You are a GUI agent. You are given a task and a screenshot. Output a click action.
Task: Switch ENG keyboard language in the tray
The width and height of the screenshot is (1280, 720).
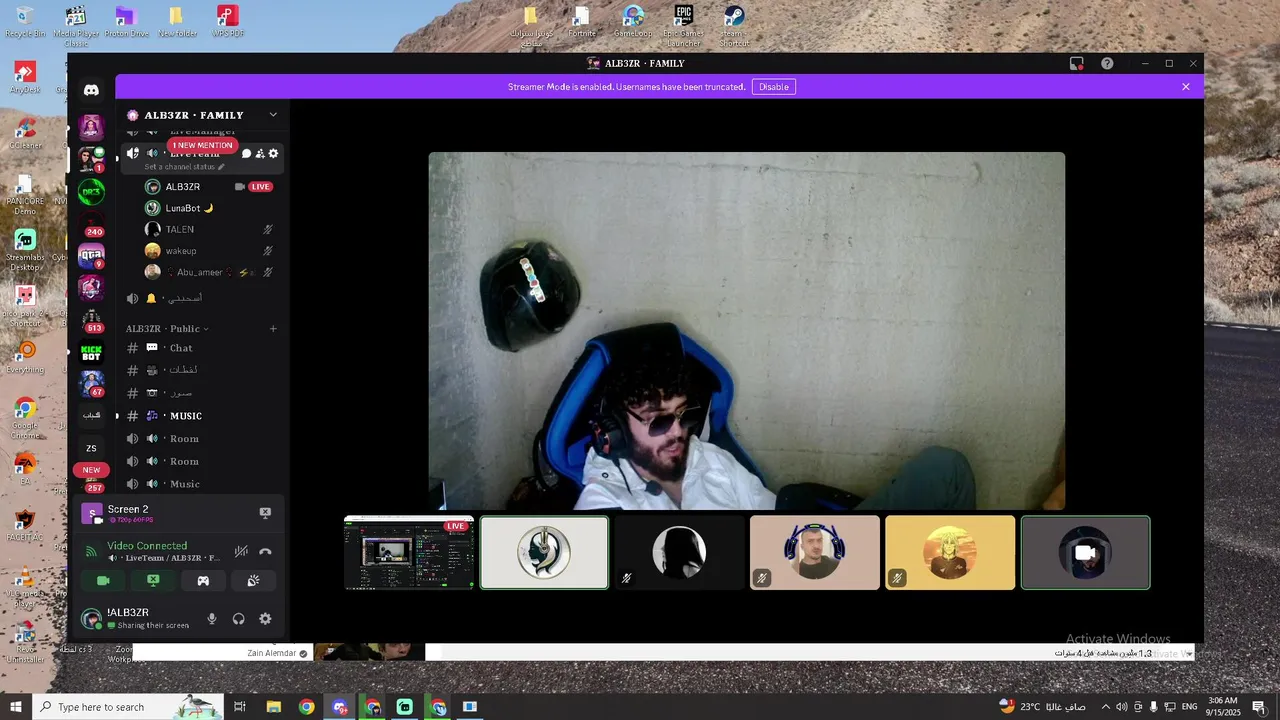(x=1190, y=707)
